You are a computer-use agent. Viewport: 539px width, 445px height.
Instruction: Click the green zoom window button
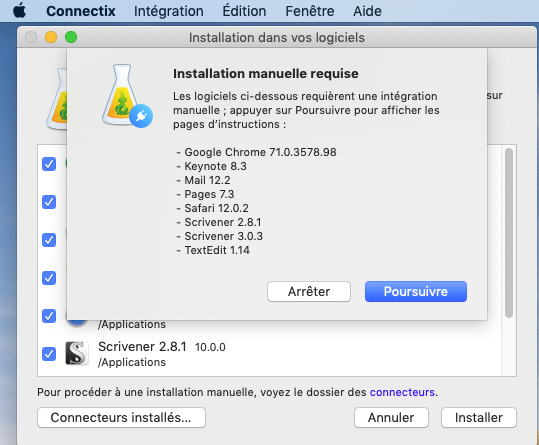[x=71, y=37]
